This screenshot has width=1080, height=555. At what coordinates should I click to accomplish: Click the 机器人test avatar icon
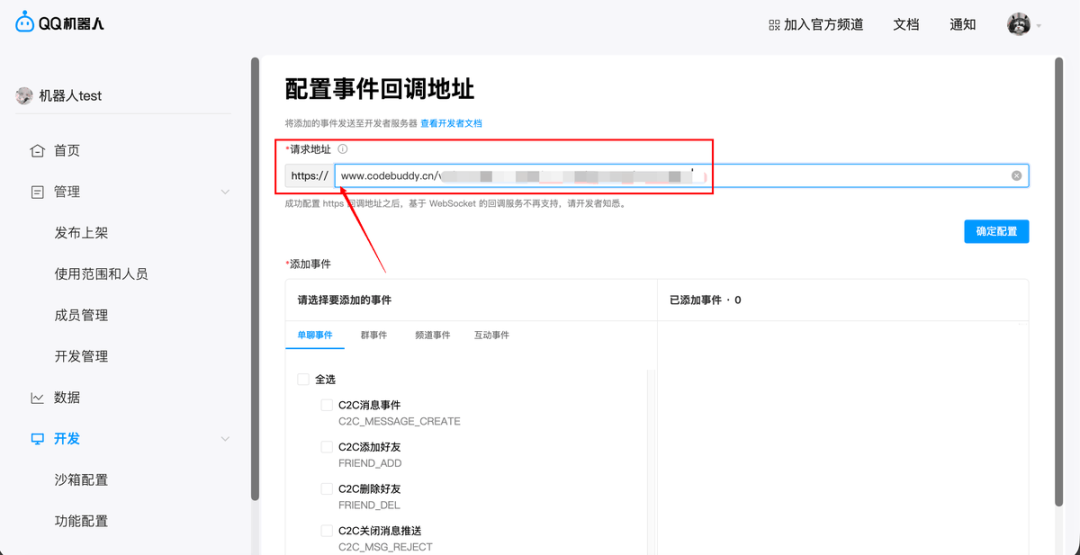[x=24, y=96]
